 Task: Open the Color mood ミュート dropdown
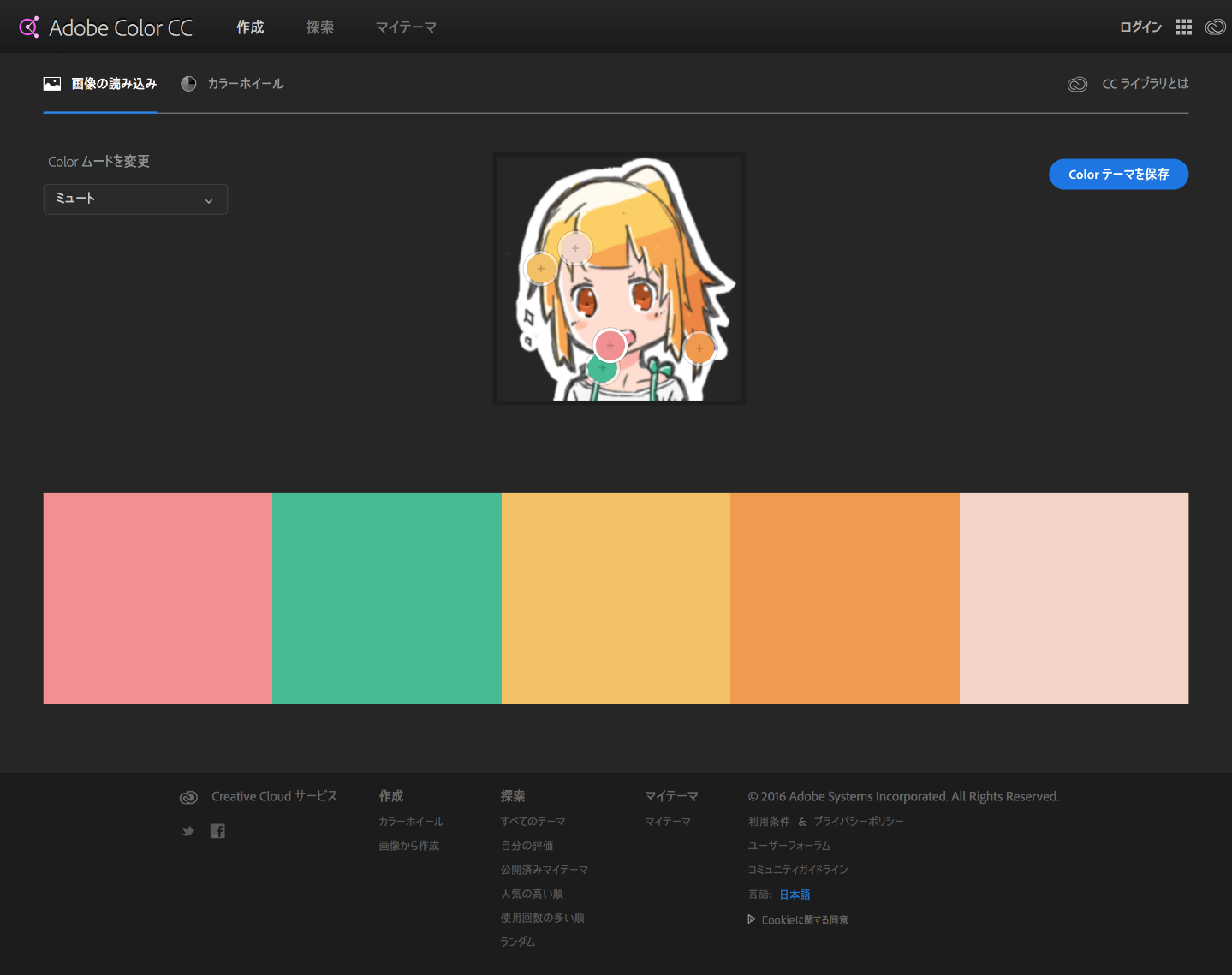135,199
